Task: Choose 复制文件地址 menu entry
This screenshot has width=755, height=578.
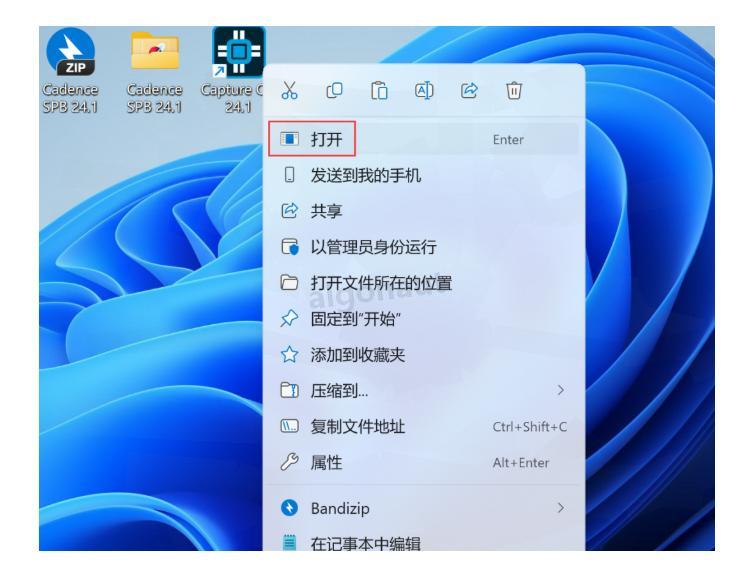Action: pos(424,427)
